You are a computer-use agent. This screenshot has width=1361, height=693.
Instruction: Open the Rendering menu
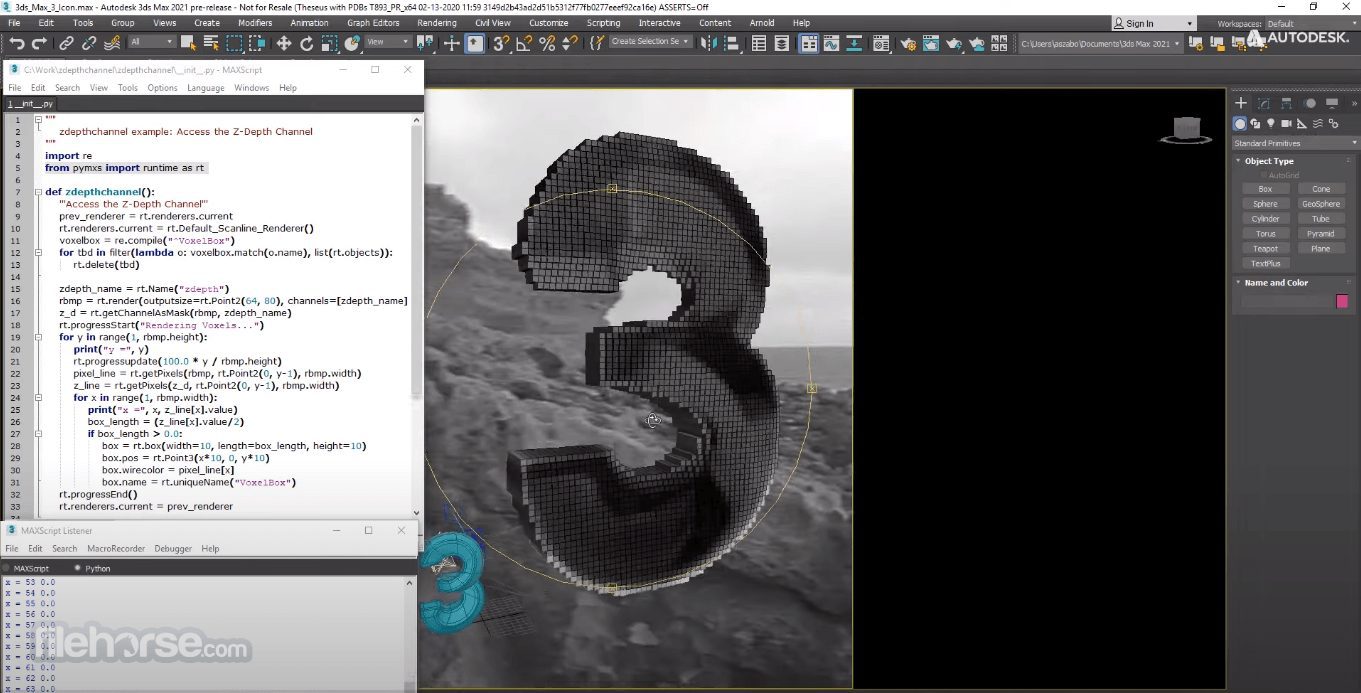coord(436,23)
